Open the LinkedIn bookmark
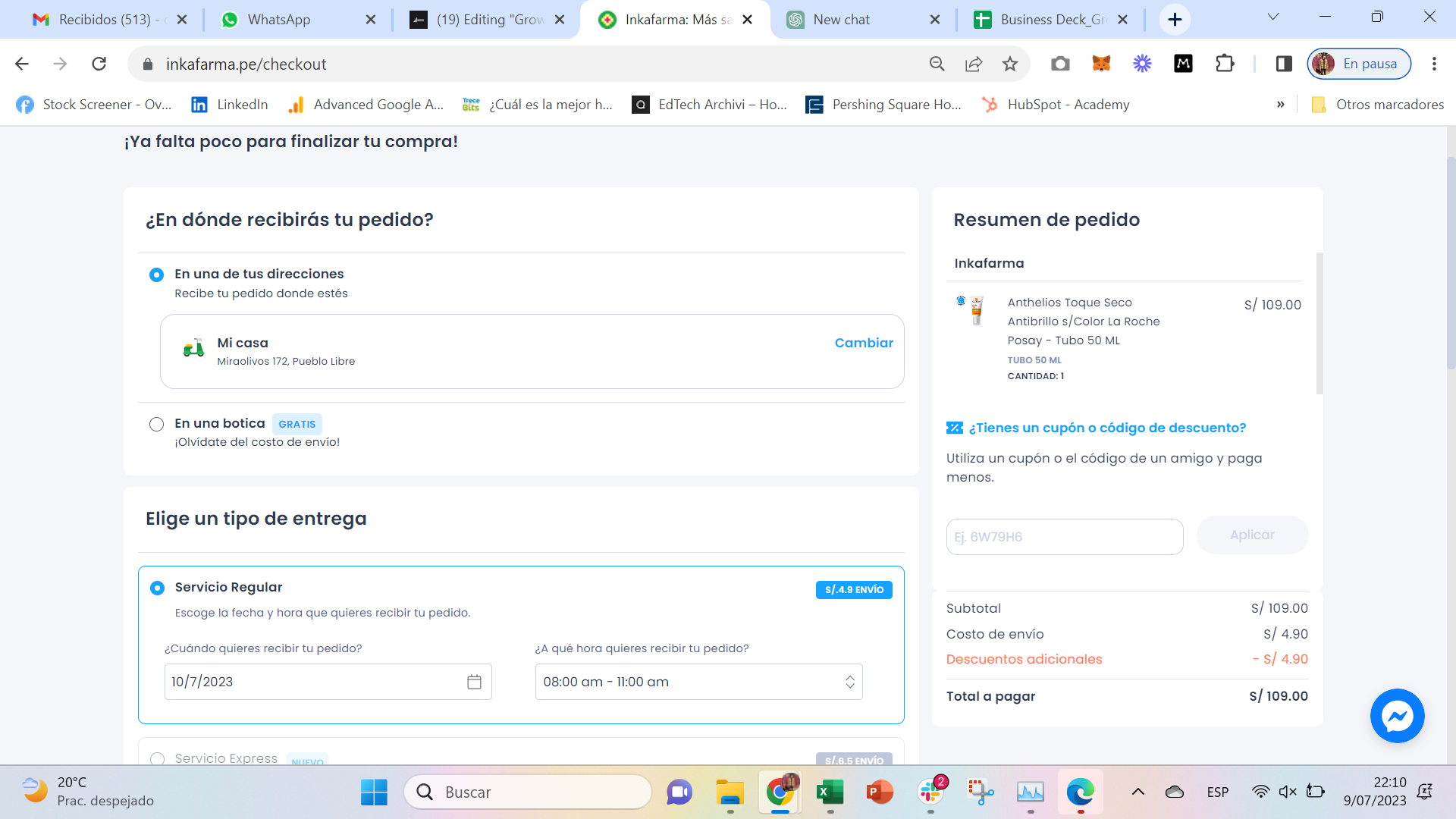Screen dimensions: 1456x819 click(x=230, y=105)
